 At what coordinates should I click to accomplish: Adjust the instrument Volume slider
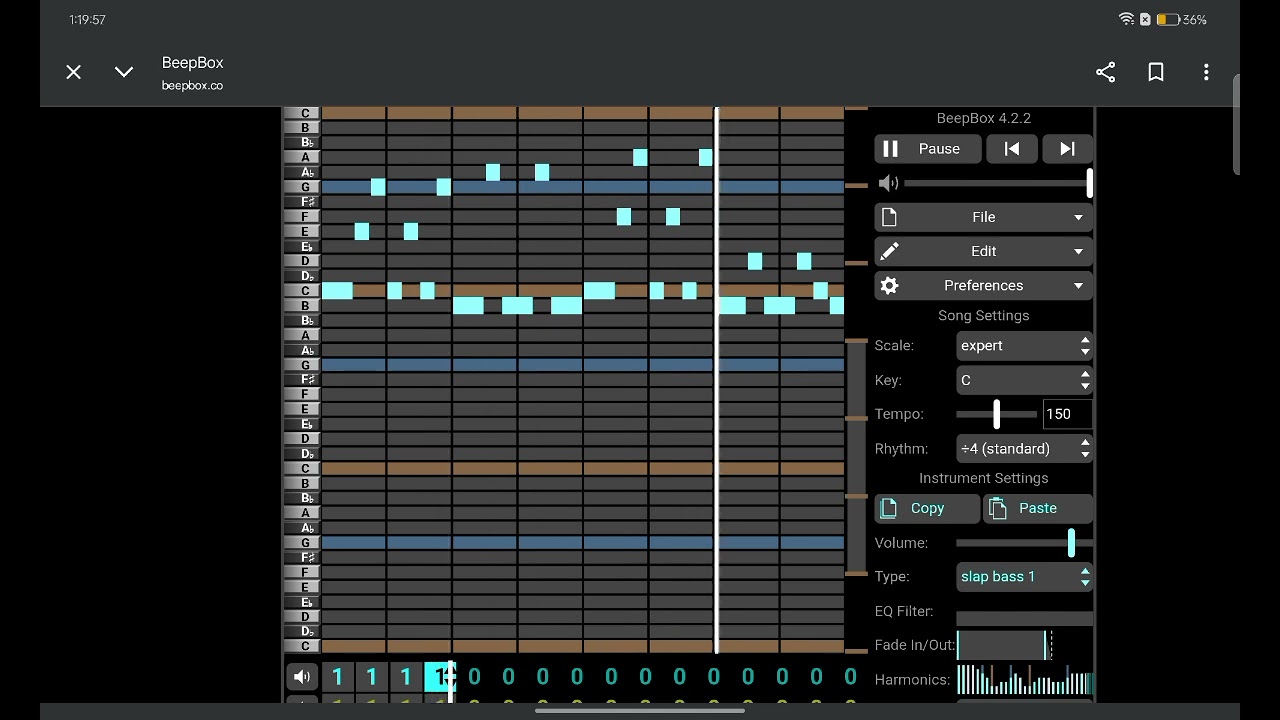point(1024,543)
